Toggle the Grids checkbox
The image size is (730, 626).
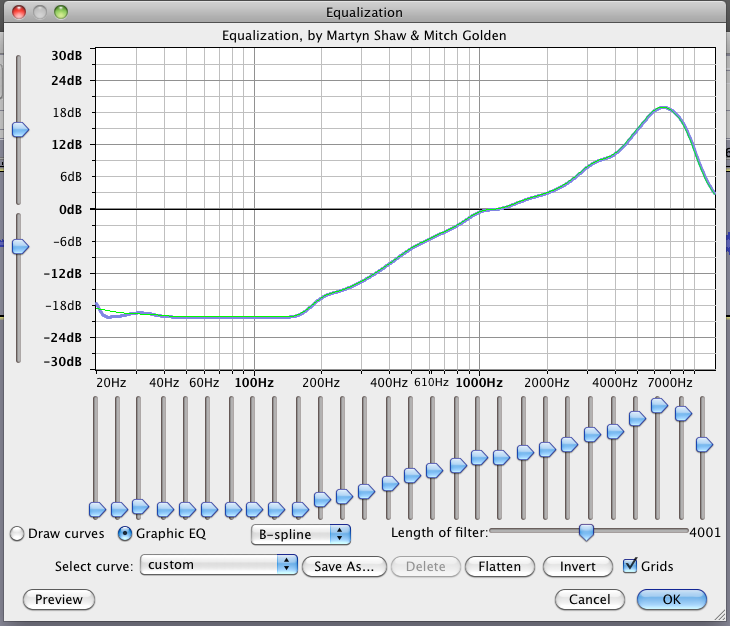630,566
